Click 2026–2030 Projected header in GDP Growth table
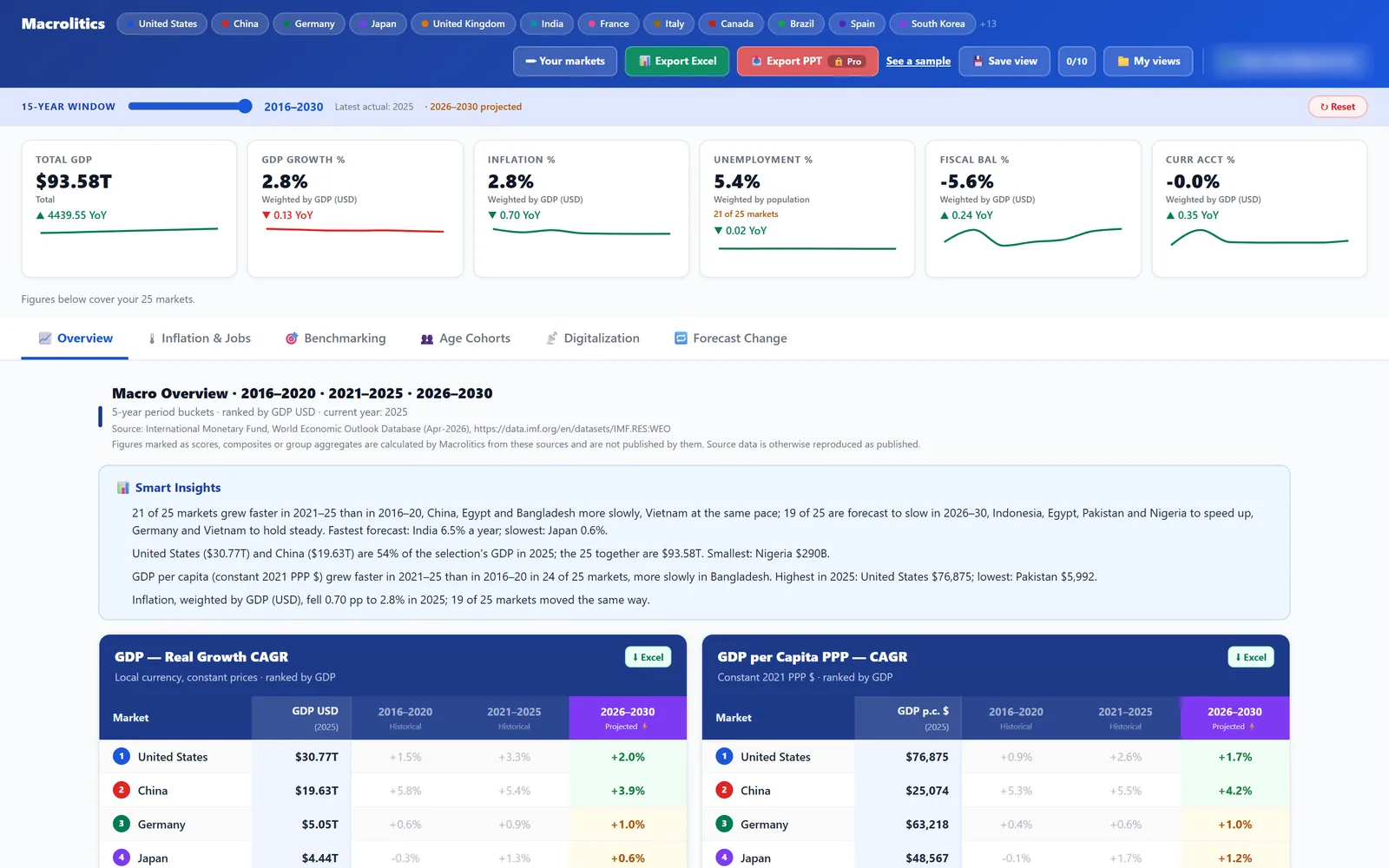The width and height of the screenshot is (1389, 868). point(628,718)
